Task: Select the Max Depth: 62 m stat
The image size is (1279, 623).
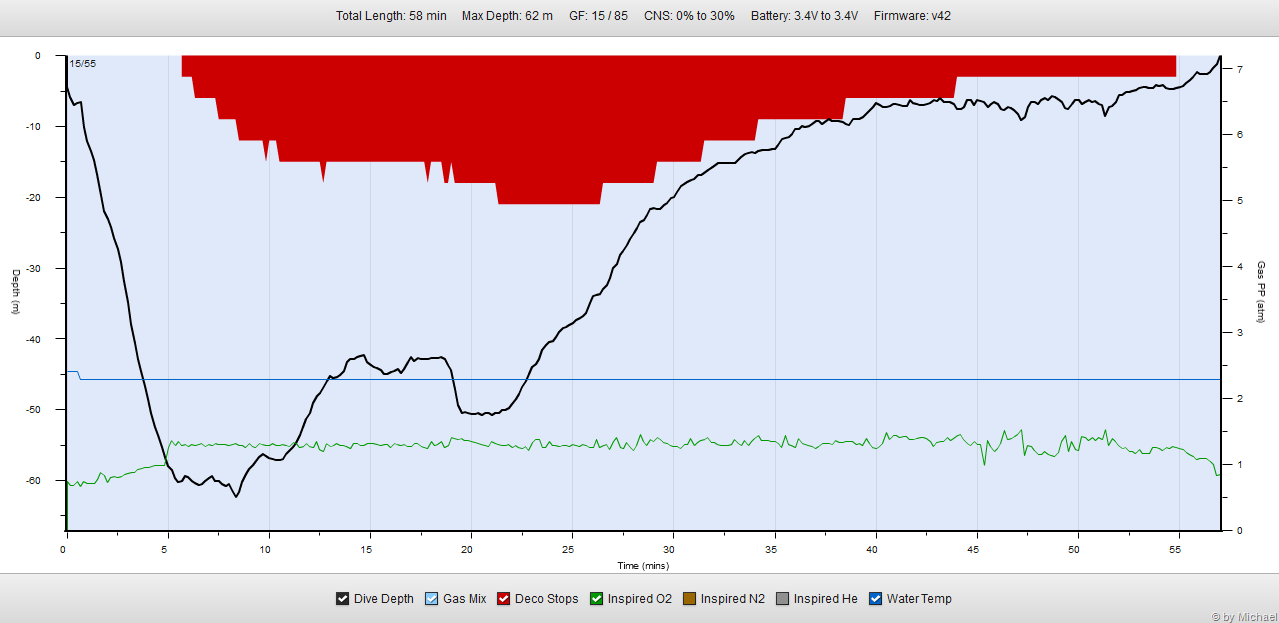Action: pyautogui.click(x=507, y=16)
